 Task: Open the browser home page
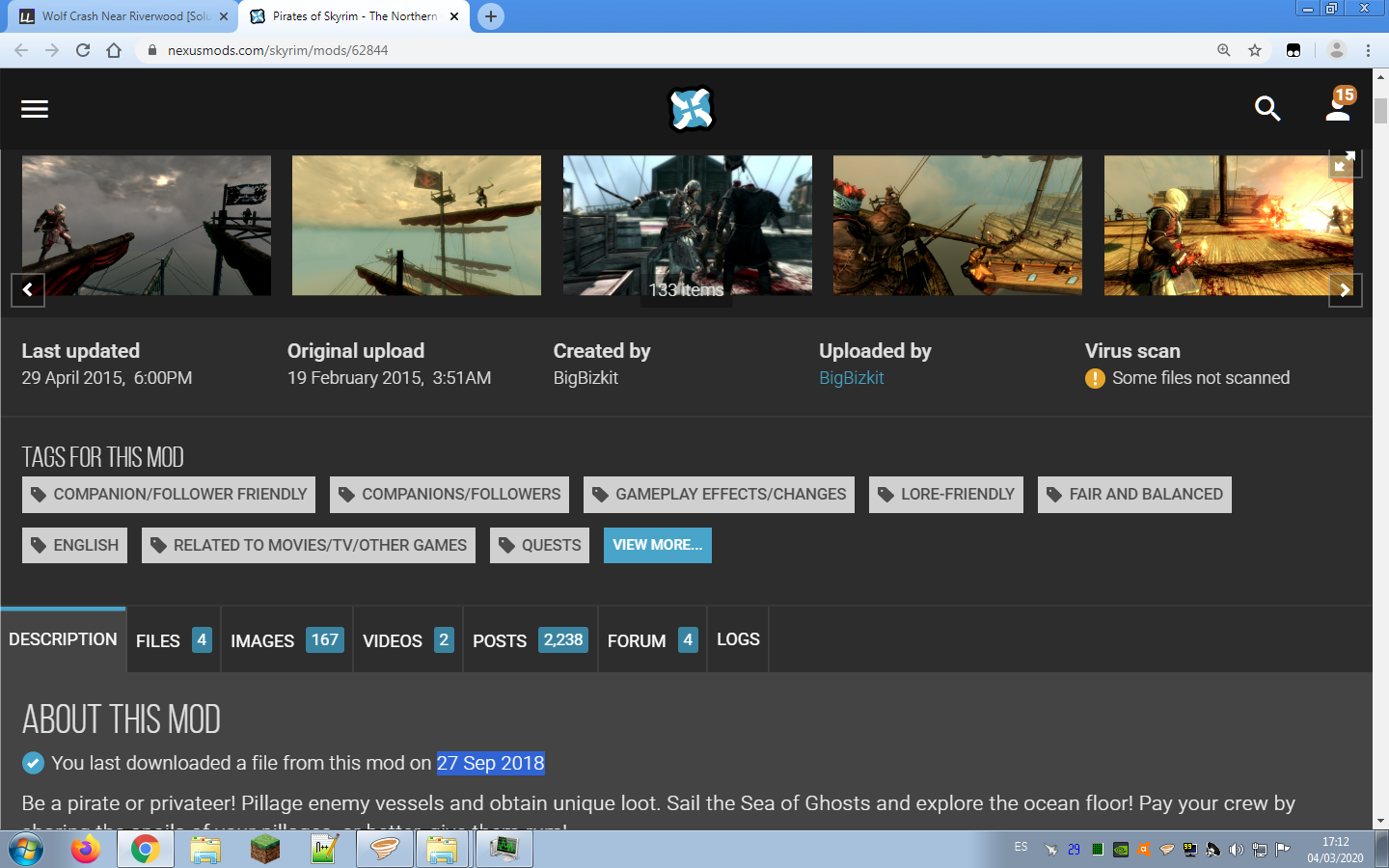114,50
